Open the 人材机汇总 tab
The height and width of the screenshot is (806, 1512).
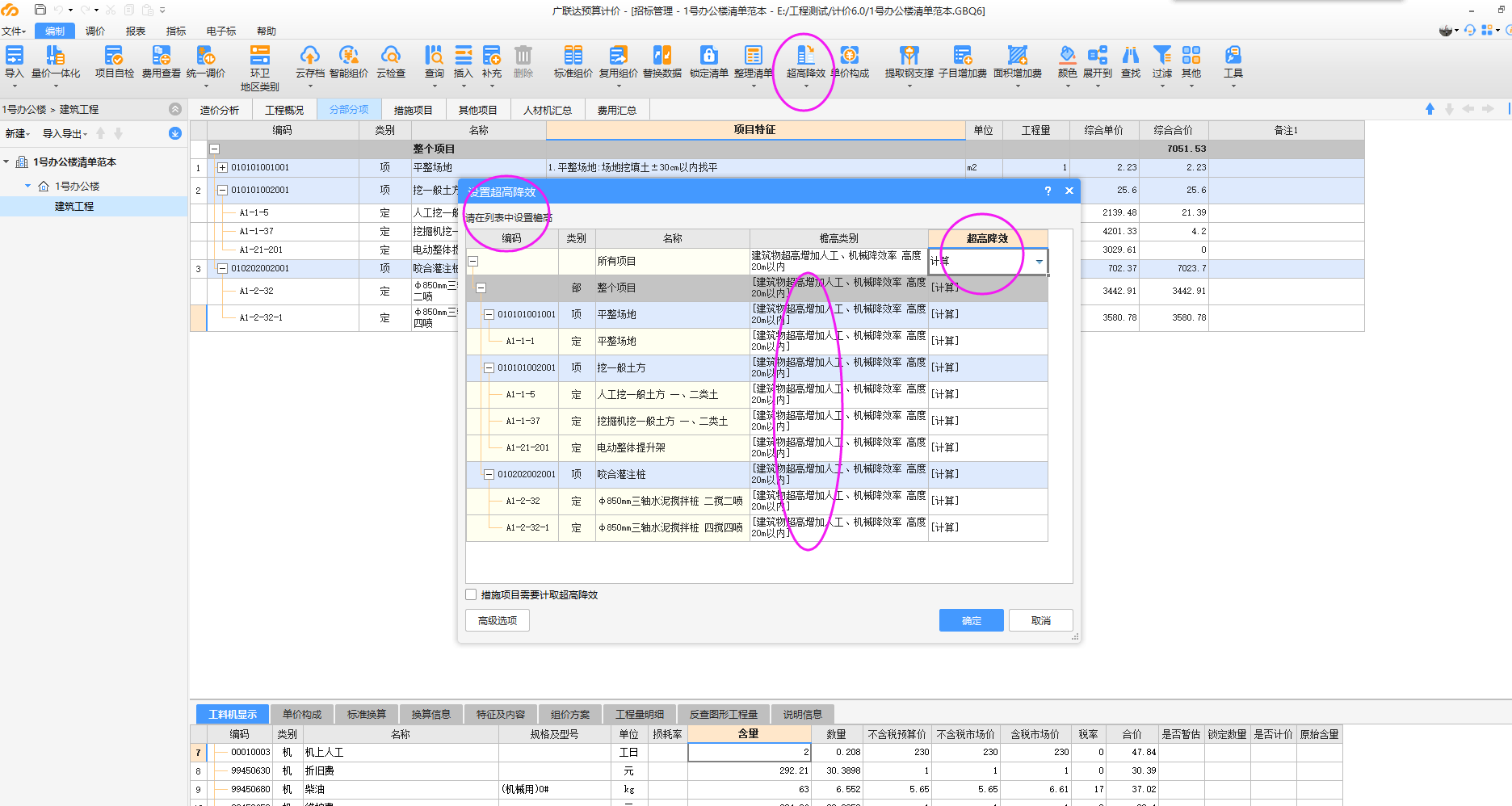(547, 111)
